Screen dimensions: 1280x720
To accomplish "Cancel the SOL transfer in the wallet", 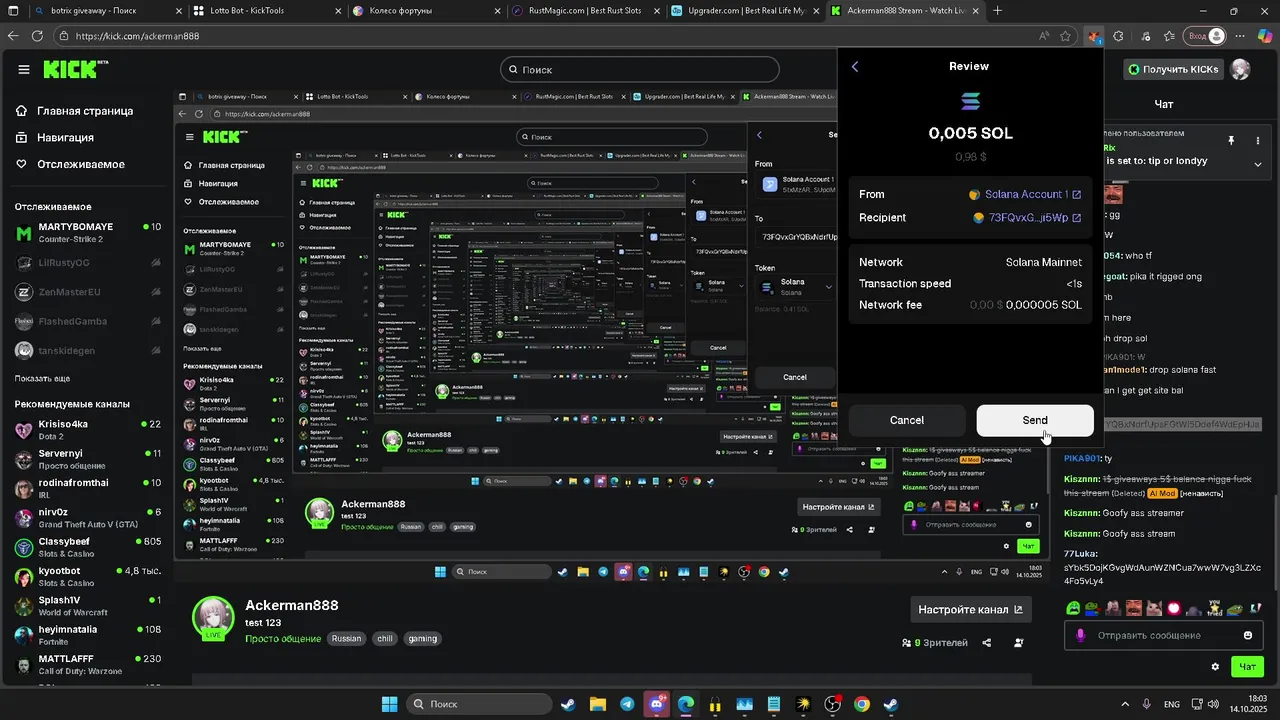I will coord(906,420).
